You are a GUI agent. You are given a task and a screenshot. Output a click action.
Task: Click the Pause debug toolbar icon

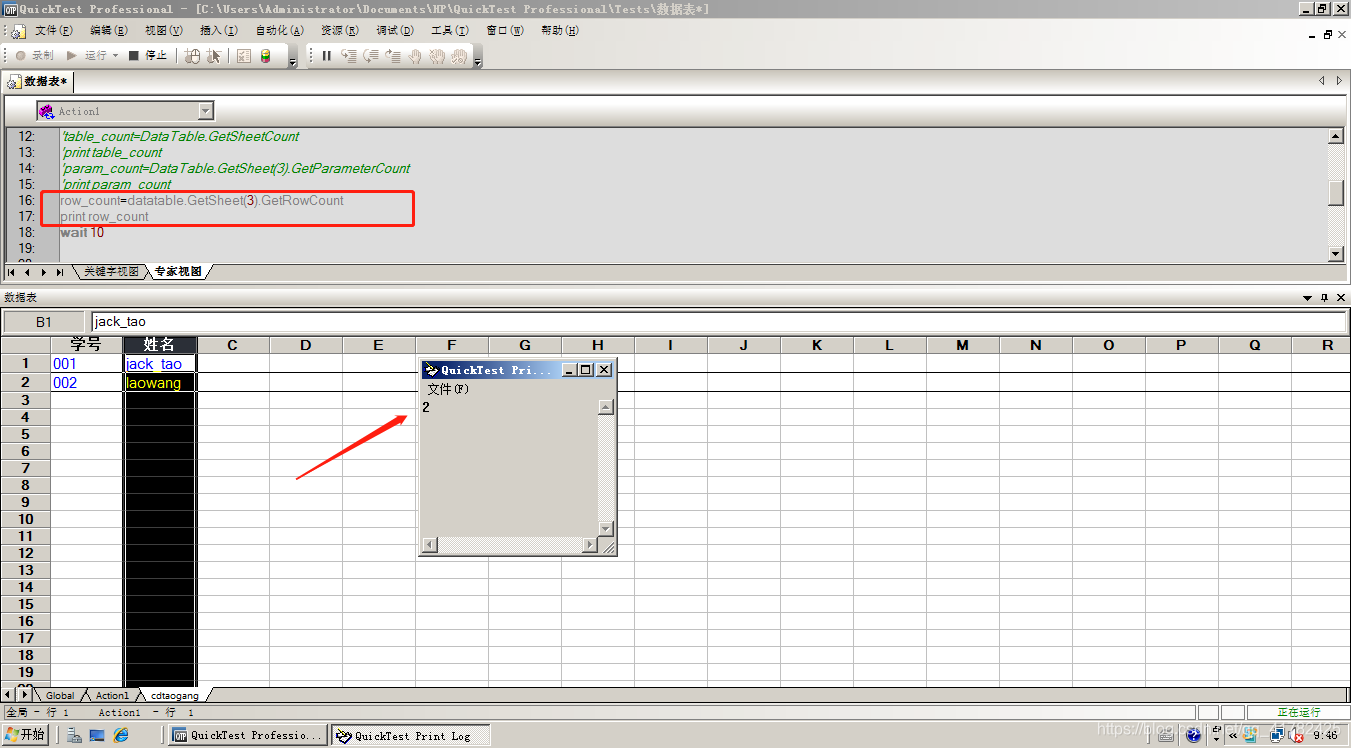coord(326,56)
